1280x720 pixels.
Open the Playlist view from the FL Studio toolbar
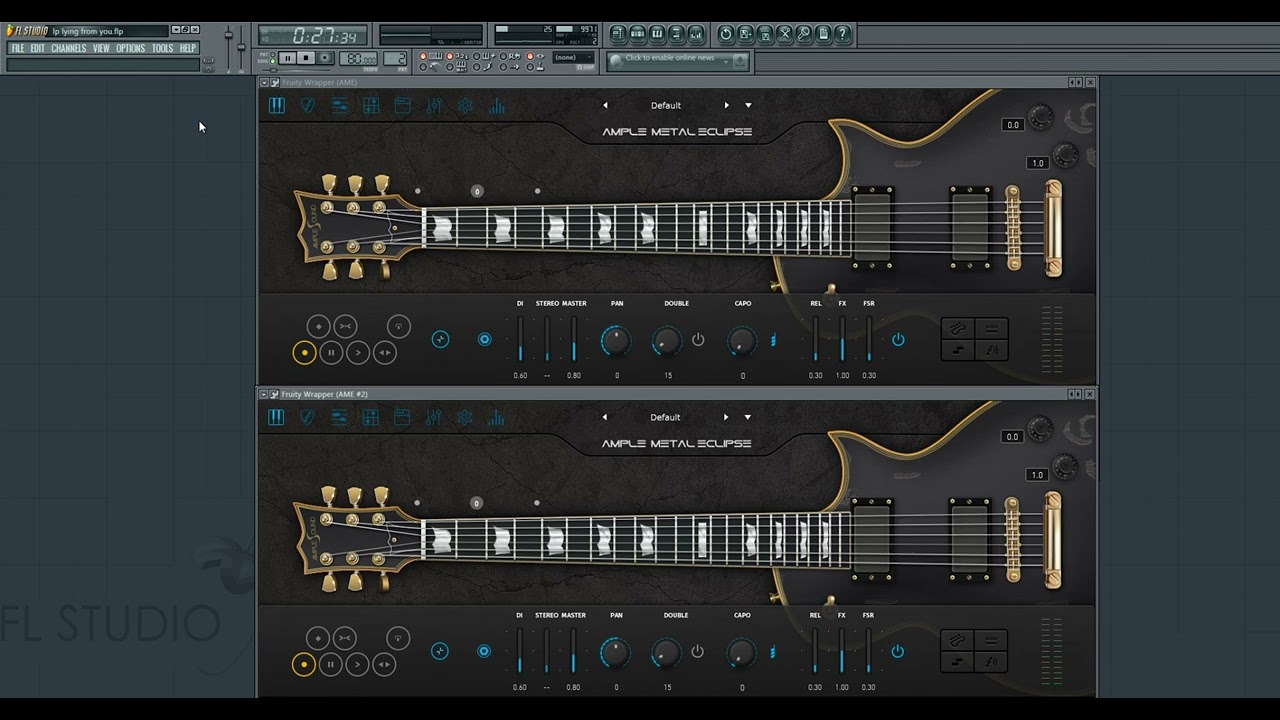(618, 34)
